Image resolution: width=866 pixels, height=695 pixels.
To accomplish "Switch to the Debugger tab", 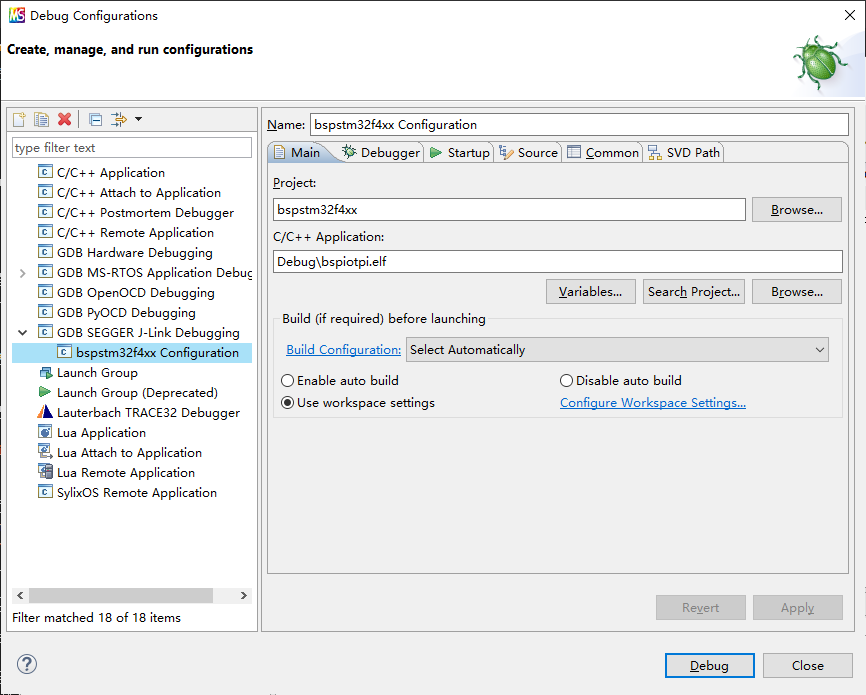I will coord(381,152).
